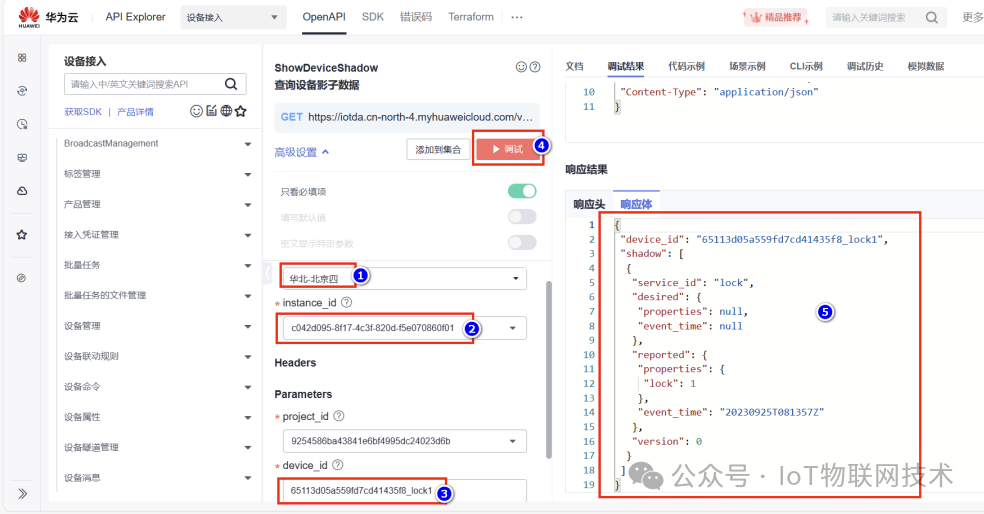Click the 调试 run button
Screen dimensions: 984x514
tap(508, 149)
